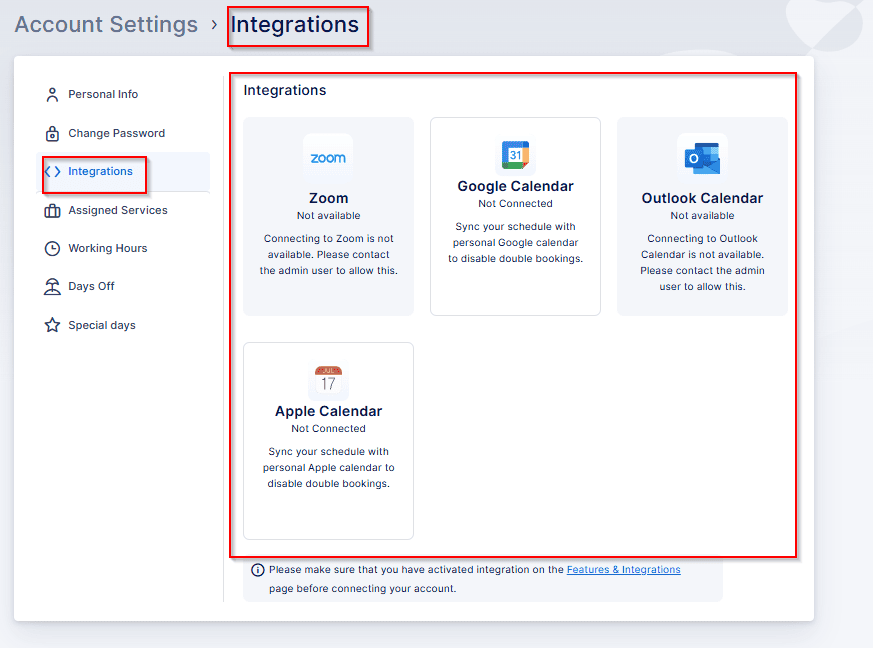Click the breadcrumb chevron separator
The height and width of the screenshot is (648, 873).
click(x=214, y=25)
